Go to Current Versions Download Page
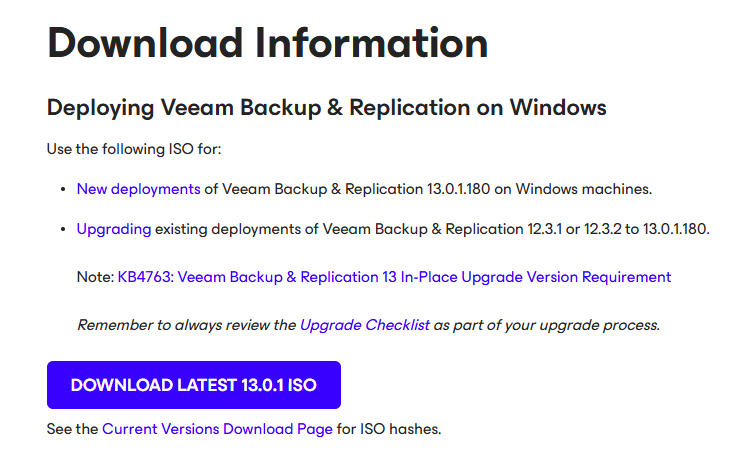This screenshot has width=747, height=450. coord(217,429)
